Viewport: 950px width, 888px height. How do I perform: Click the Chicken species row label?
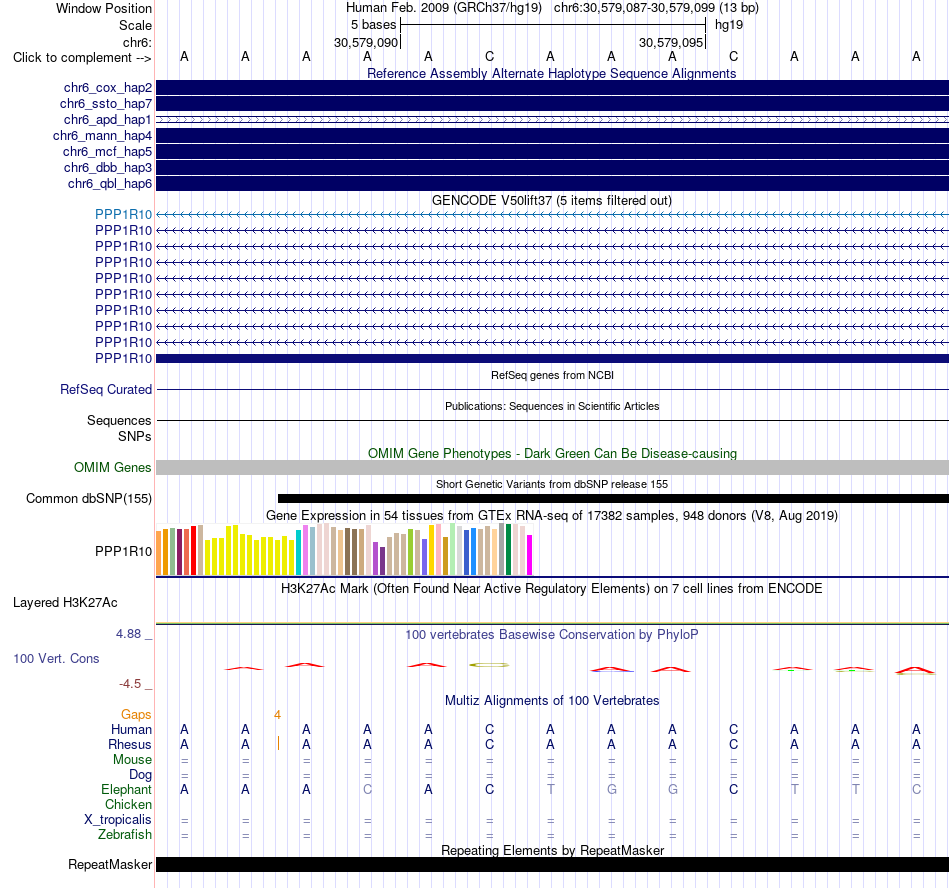pos(128,804)
